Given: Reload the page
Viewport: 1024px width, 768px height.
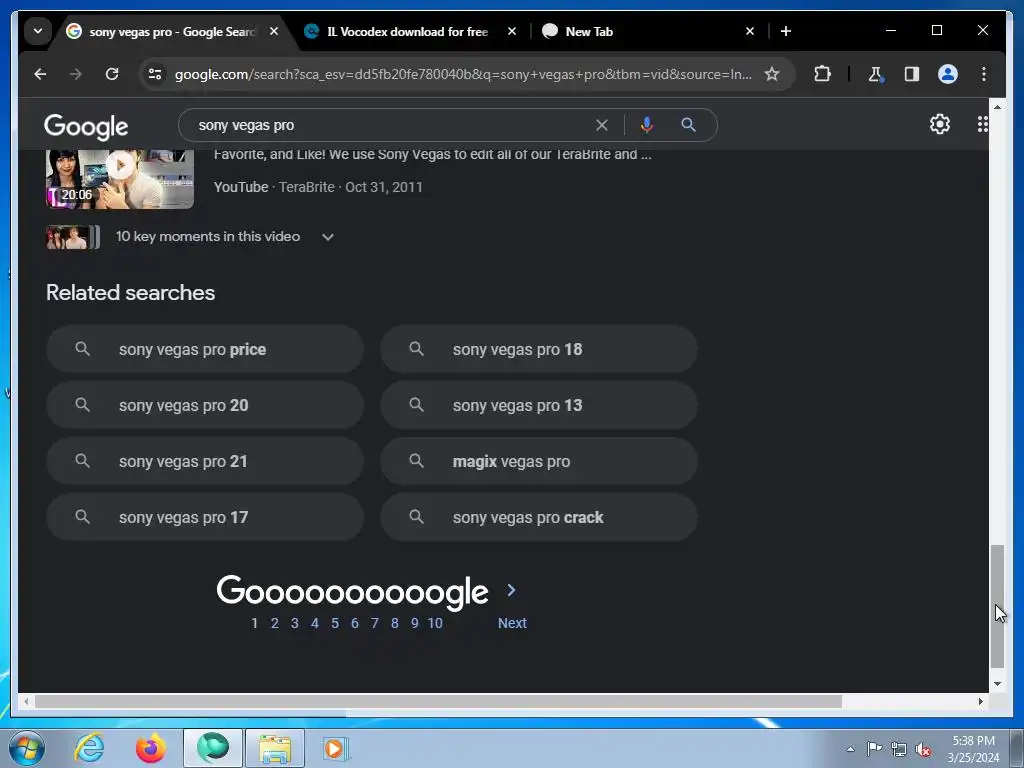Looking at the screenshot, I should click(112, 74).
